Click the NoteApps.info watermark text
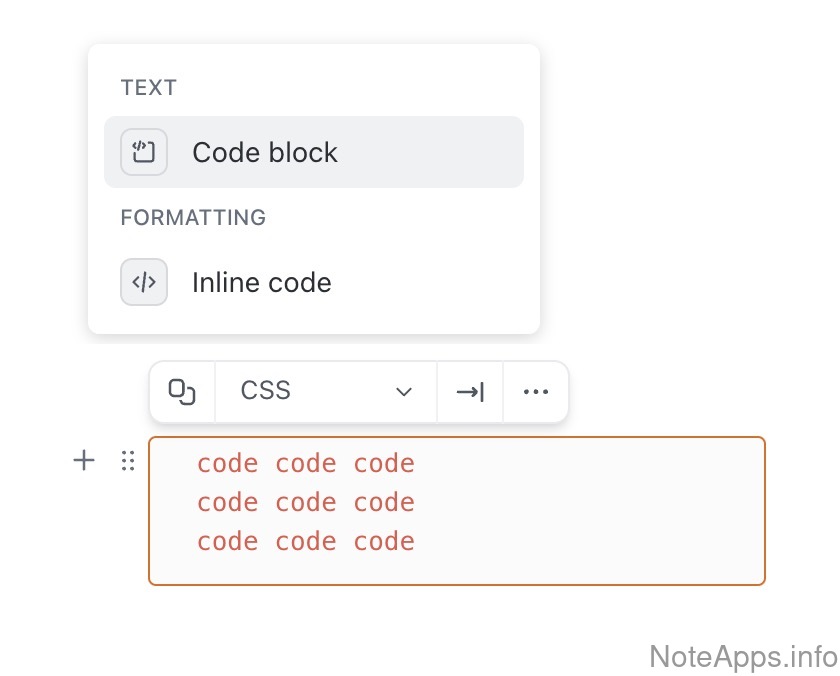The image size is (840, 676). pos(743,656)
